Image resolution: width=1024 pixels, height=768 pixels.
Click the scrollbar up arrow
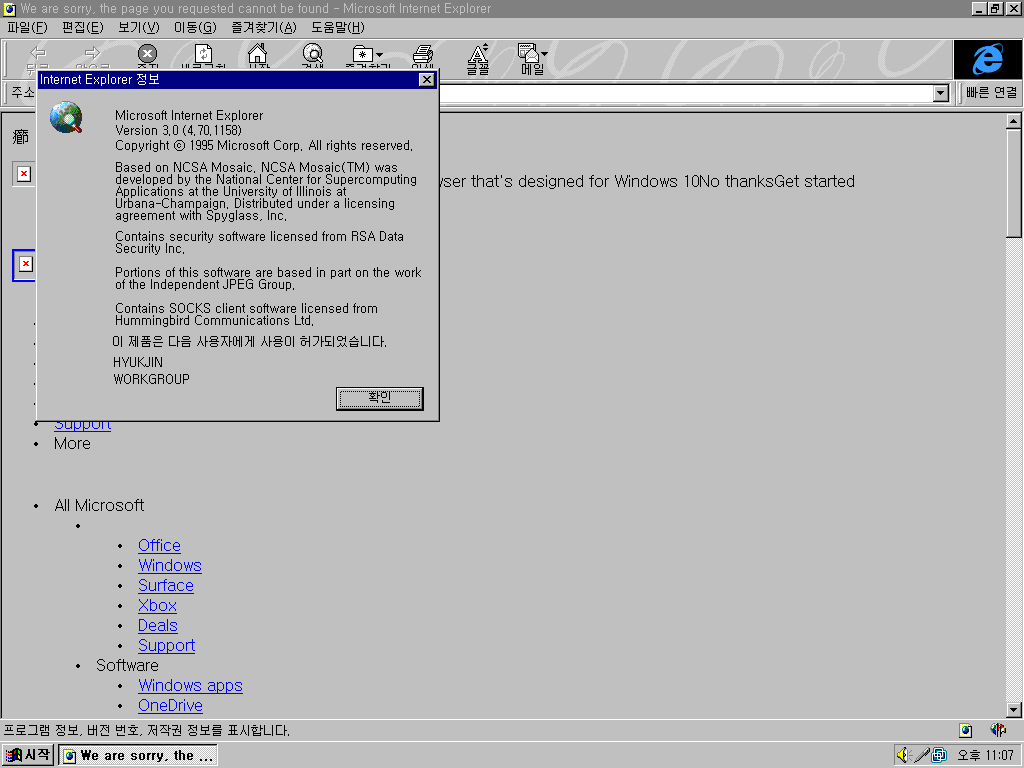coord(1013,121)
